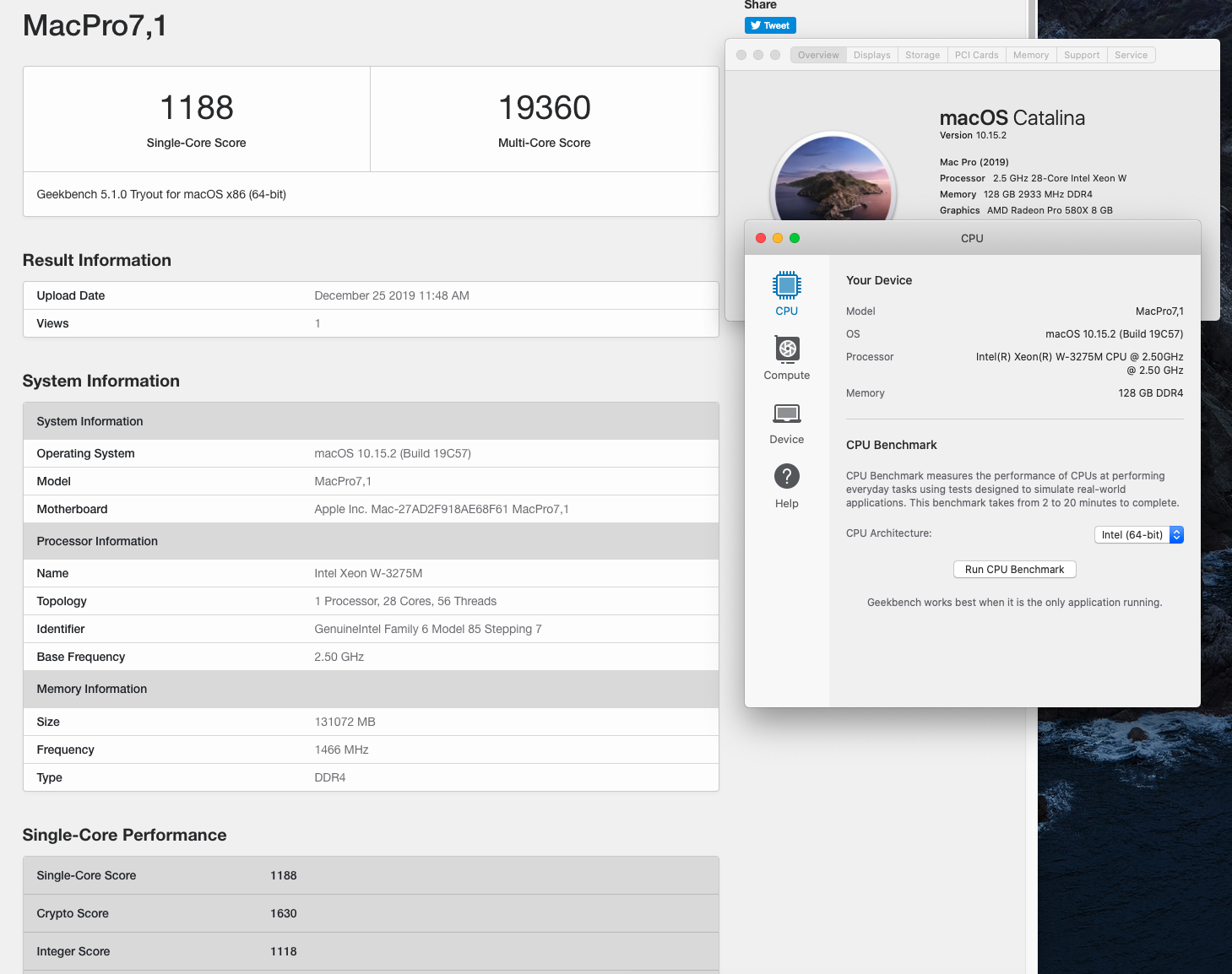Screen dimensions: 1232x974
Task: Click the Integer Score value 1118
Action: (284, 951)
